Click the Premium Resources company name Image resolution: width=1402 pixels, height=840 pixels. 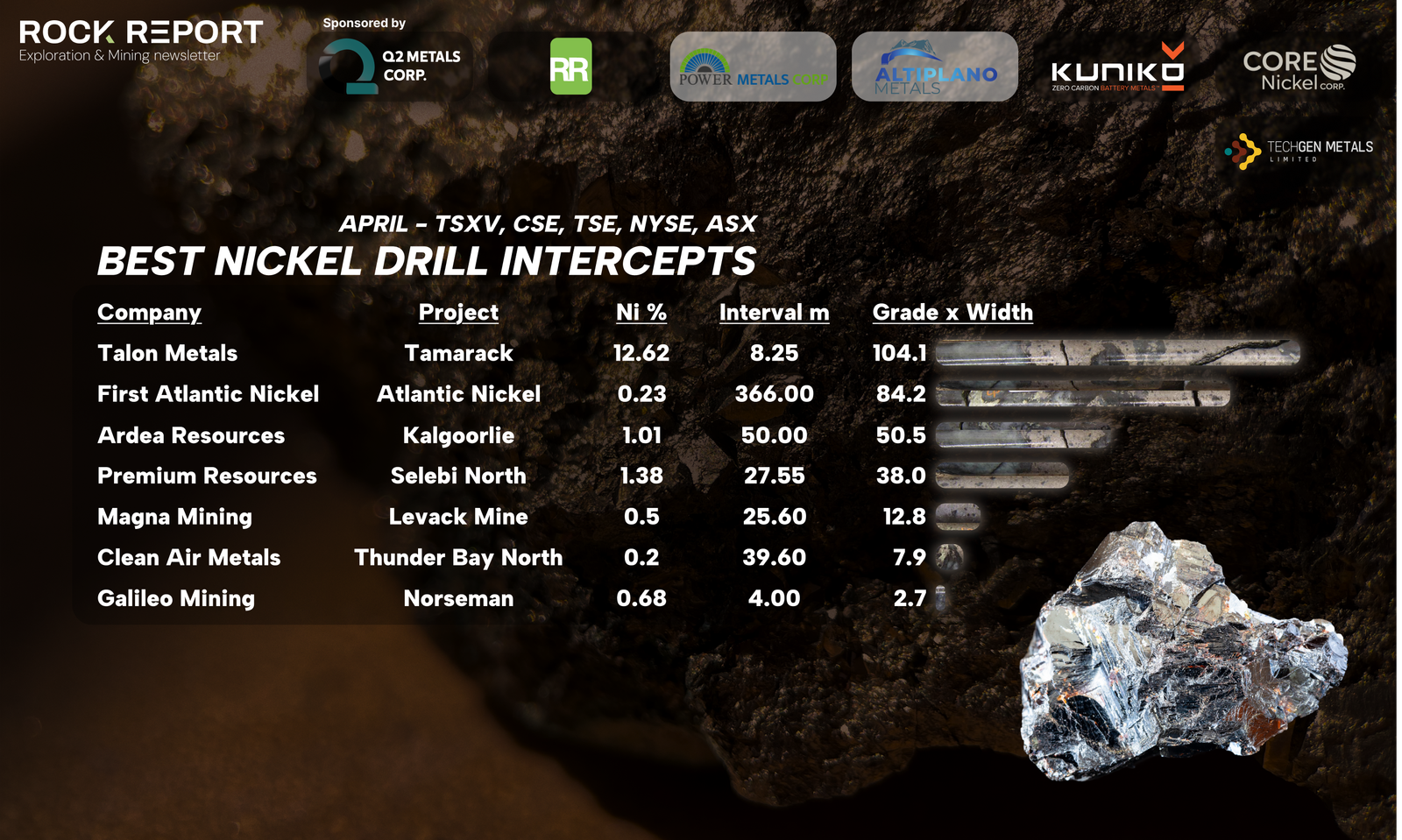point(207,476)
